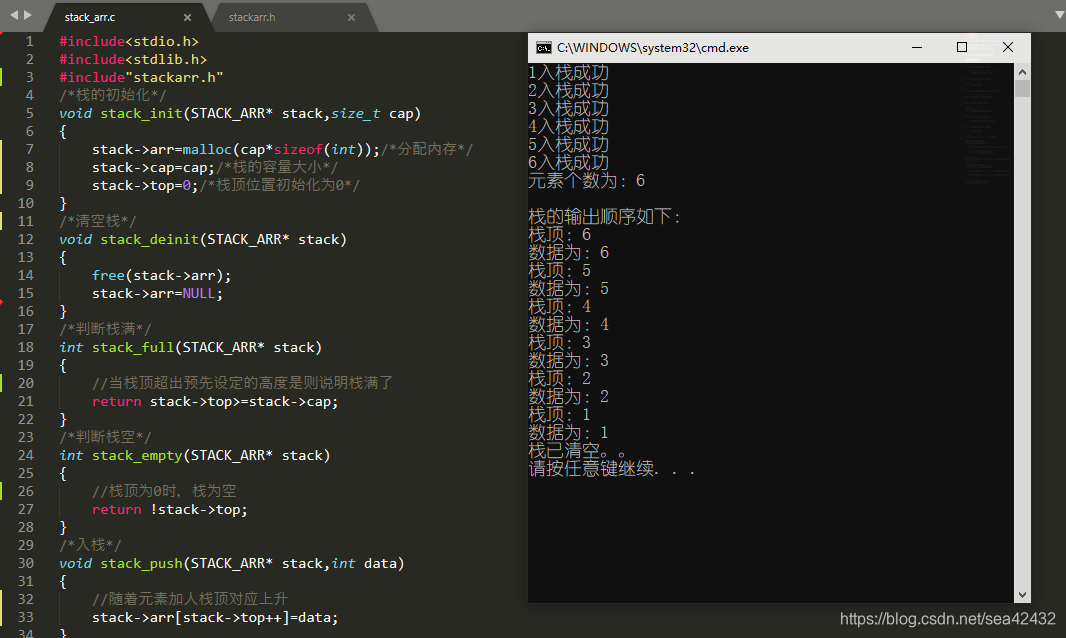
Task: Click the sizeof keyword on line 7
Action: click(x=298, y=150)
